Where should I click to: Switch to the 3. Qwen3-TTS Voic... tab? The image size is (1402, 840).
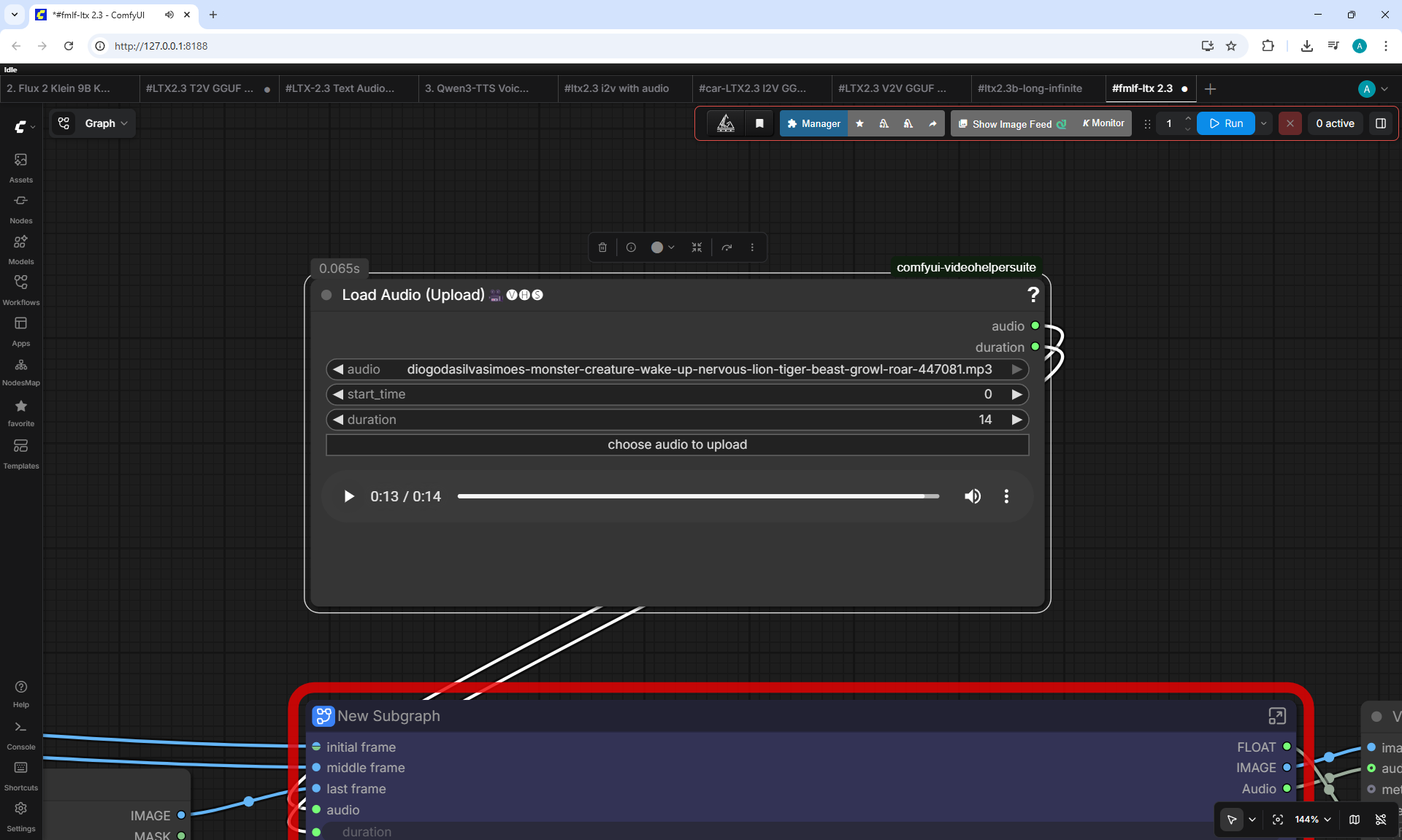[477, 88]
